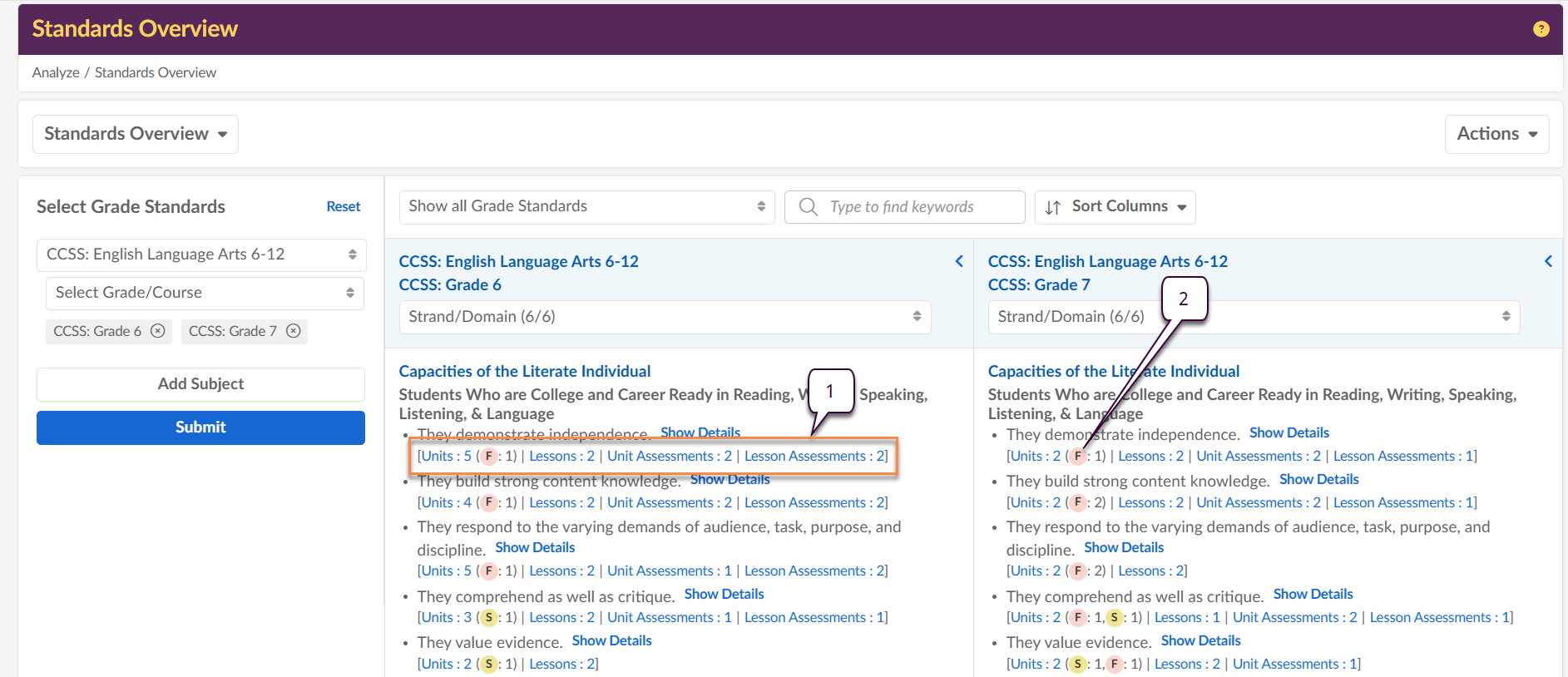
Task: Click the Add Subject button
Action: click(x=200, y=384)
